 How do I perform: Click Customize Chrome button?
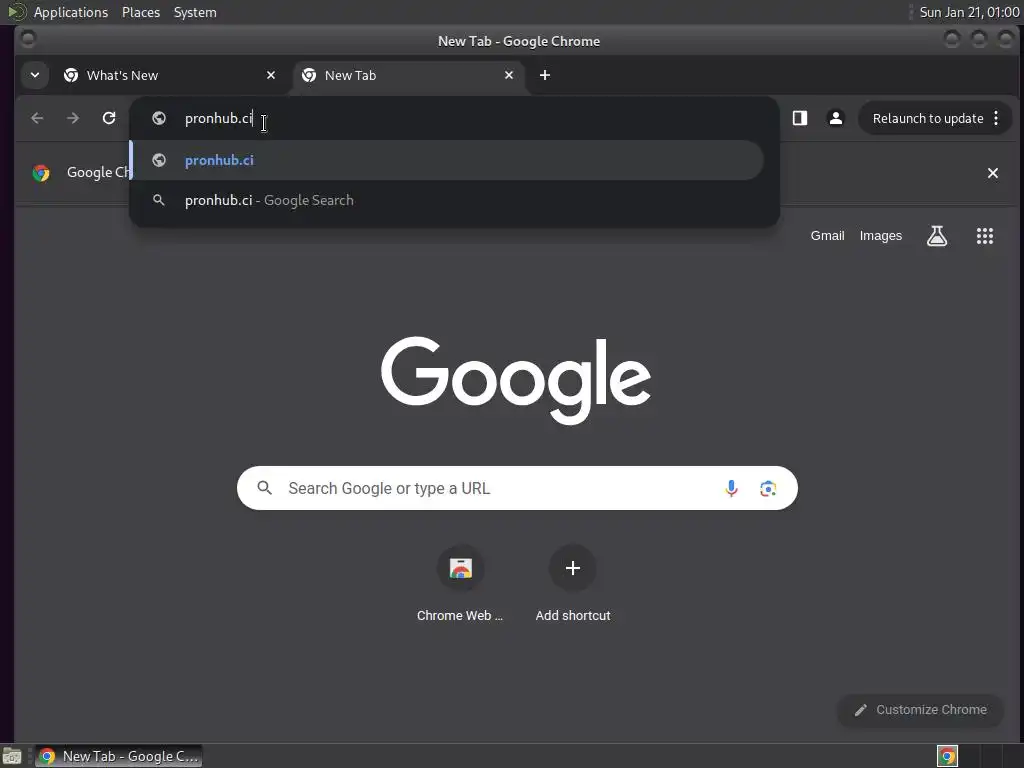coord(920,710)
